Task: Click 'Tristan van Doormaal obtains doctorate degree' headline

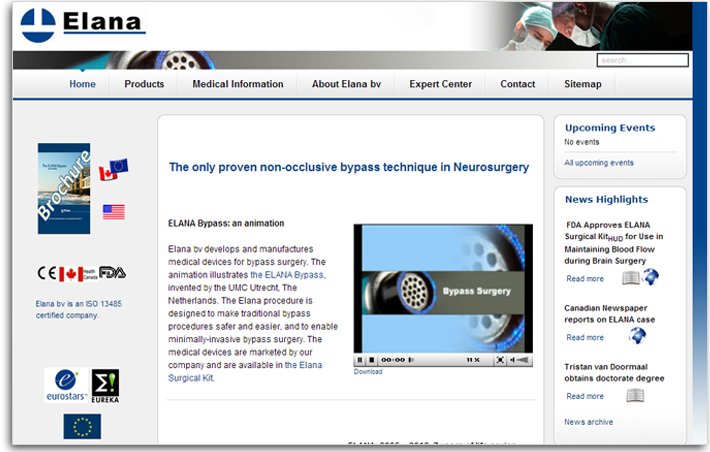Action: coord(614,373)
